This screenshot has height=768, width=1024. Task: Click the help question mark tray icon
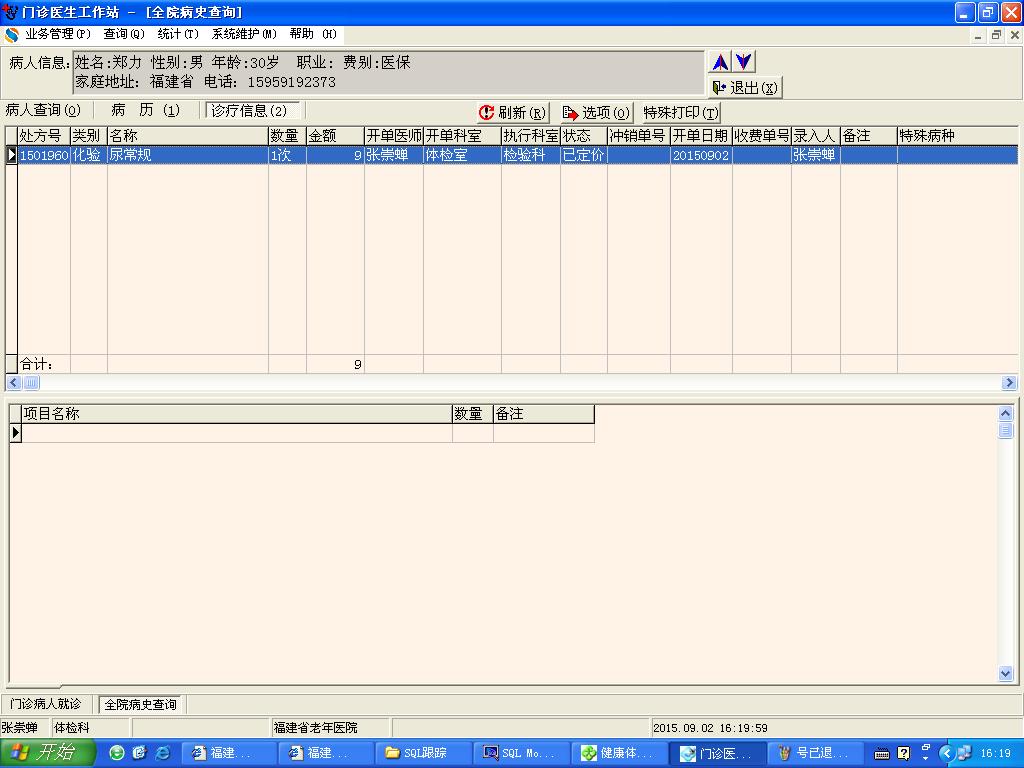point(903,754)
